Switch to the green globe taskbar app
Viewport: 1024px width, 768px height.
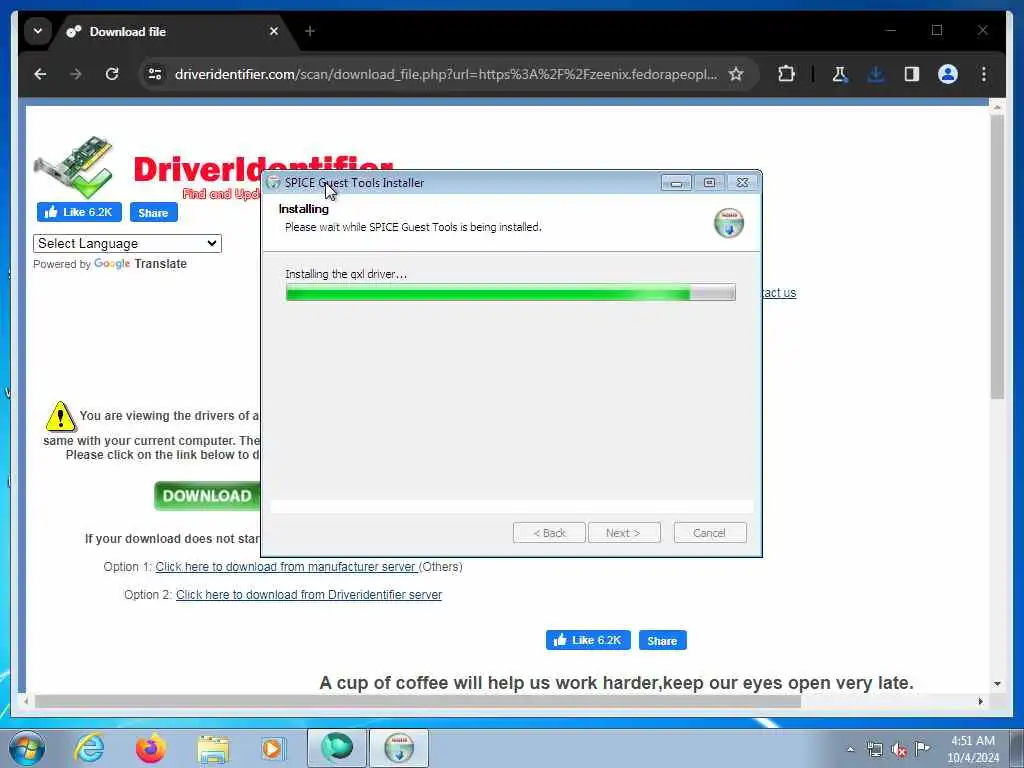click(x=337, y=748)
